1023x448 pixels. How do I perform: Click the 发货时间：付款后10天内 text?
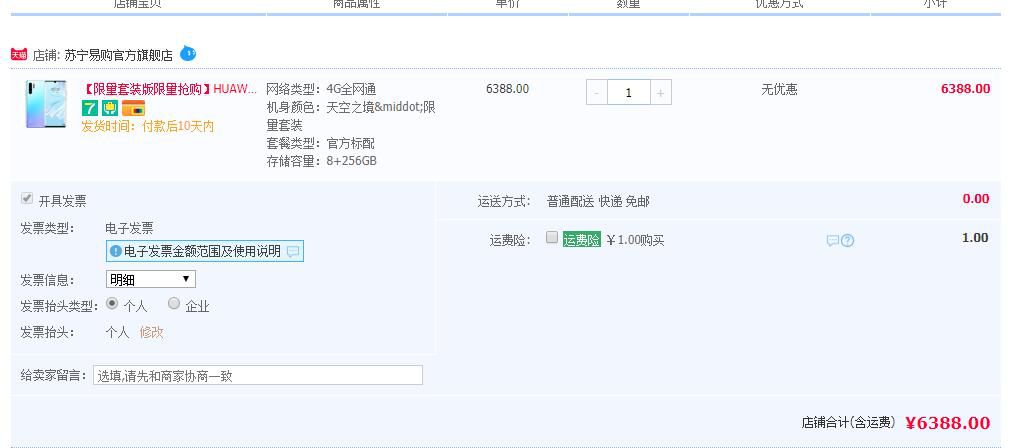[147, 127]
